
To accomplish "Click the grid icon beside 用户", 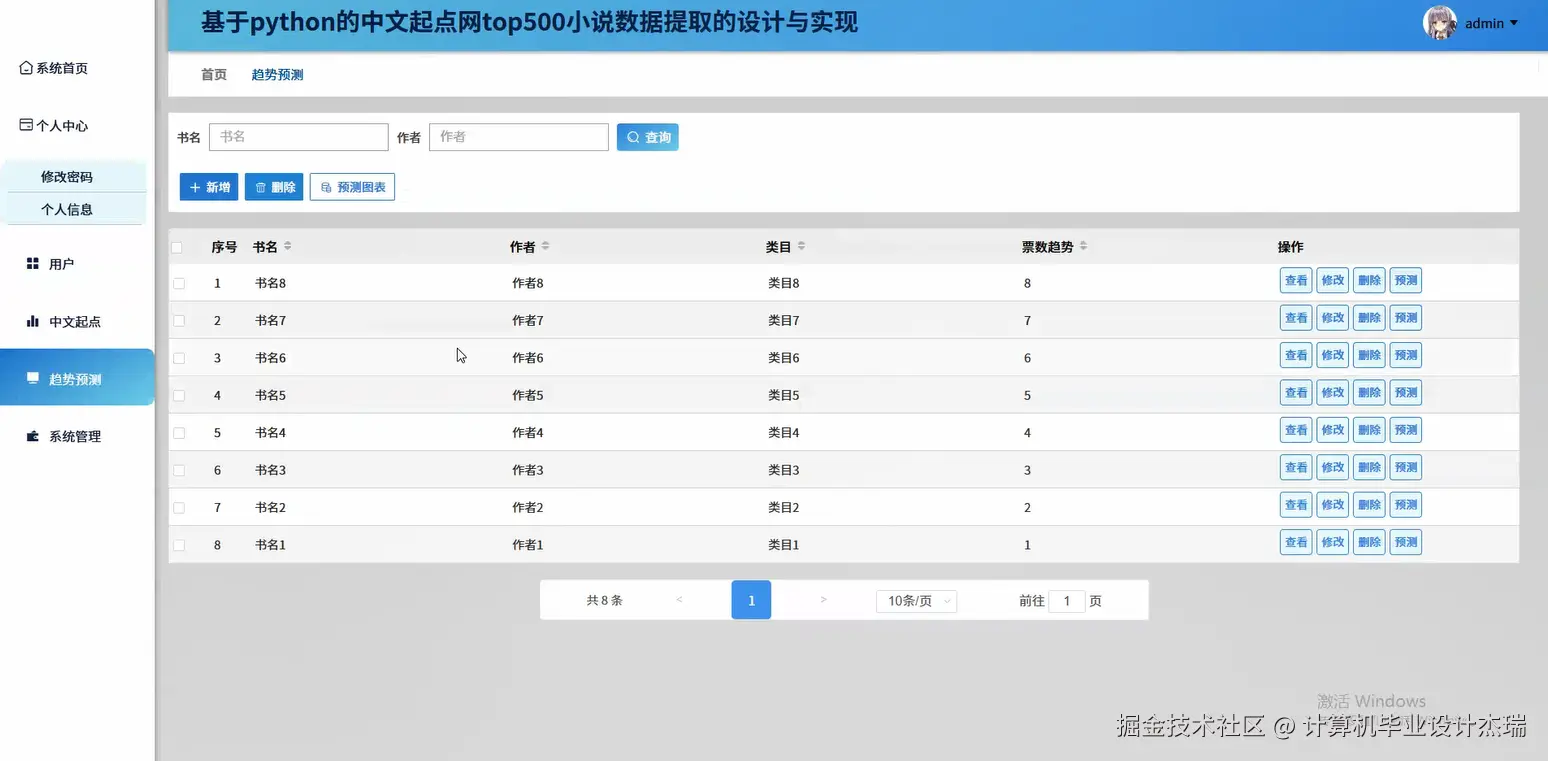I will point(32,263).
